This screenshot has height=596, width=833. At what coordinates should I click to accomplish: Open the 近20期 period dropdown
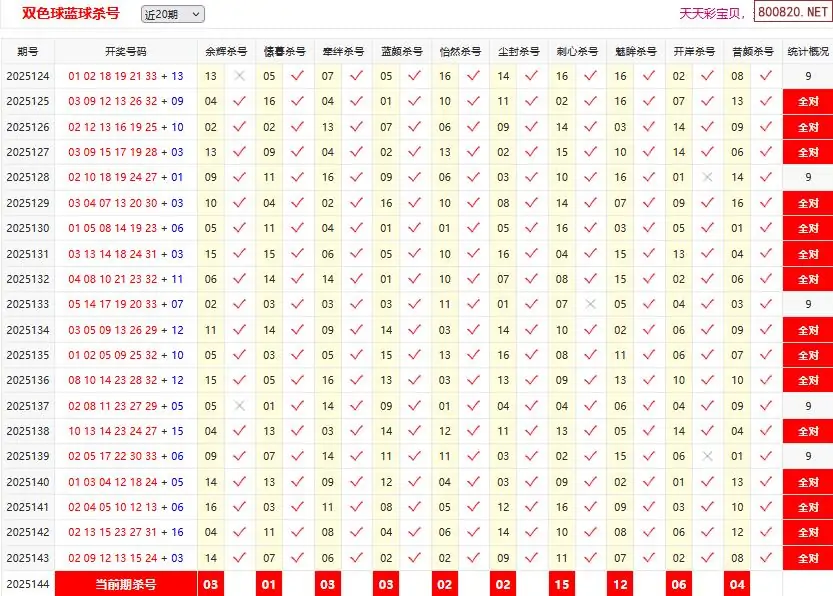point(172,14)
